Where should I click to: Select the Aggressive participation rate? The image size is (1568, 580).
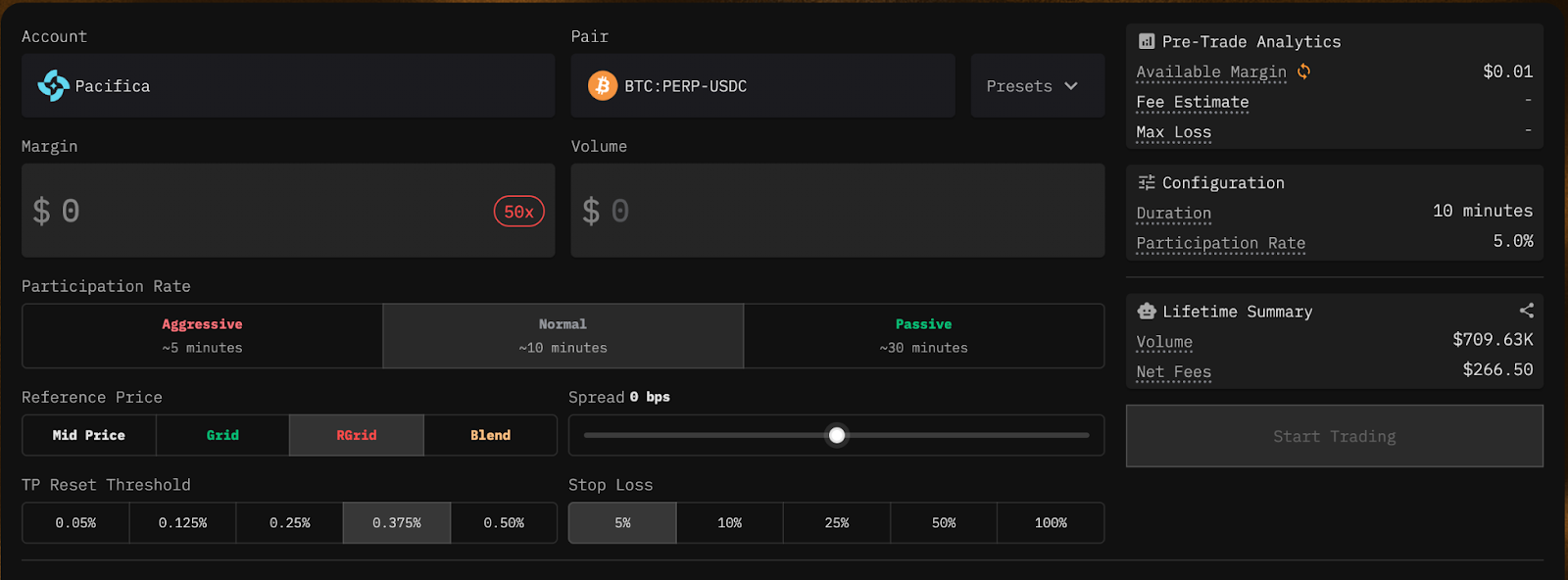(202, 336)
